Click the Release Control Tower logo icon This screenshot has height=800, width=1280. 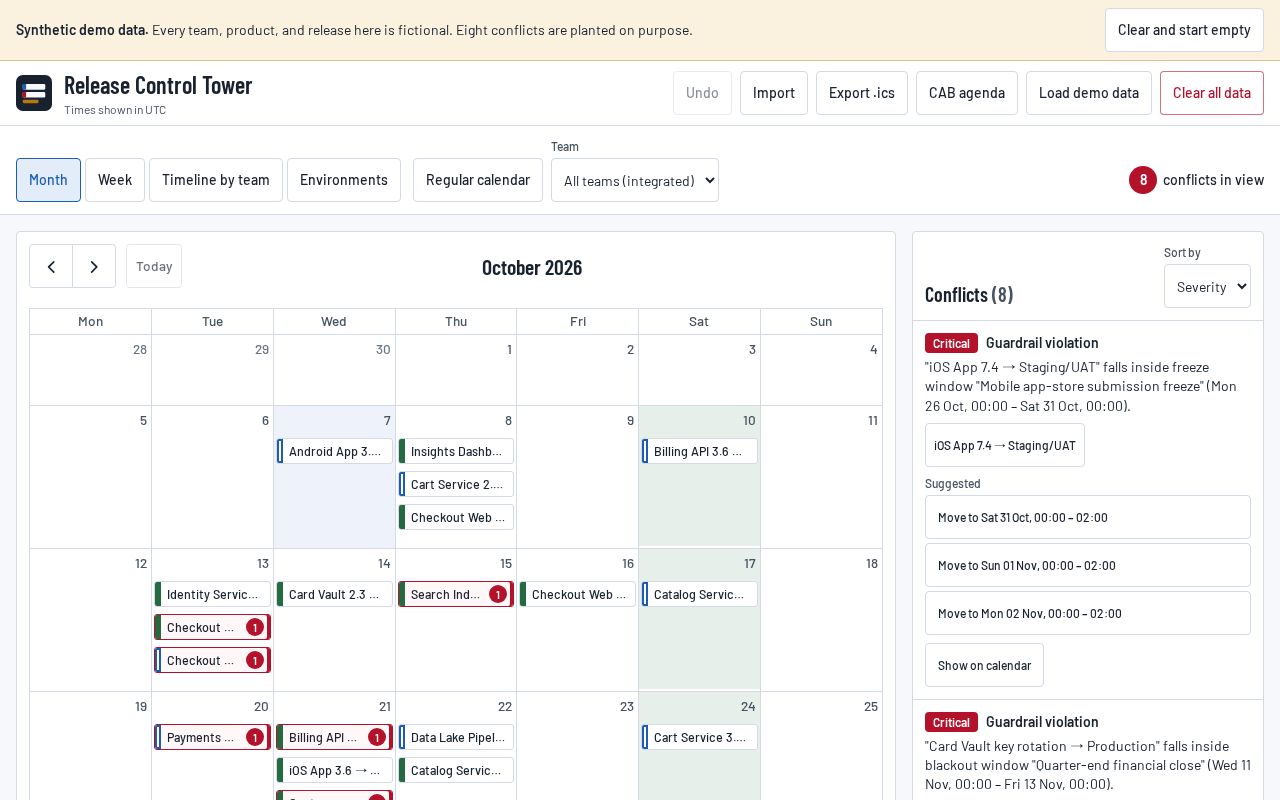34,93
